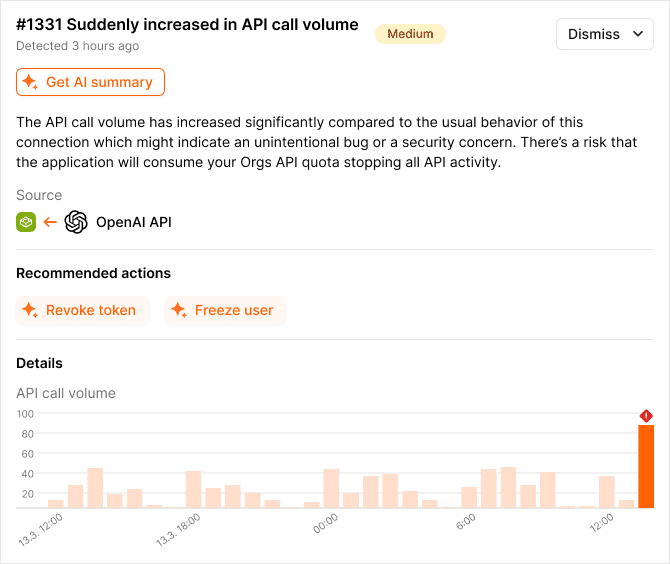Select the bright orange spike bar in chart
This screenshot has width=670, height=564.
tap(646, 466)
